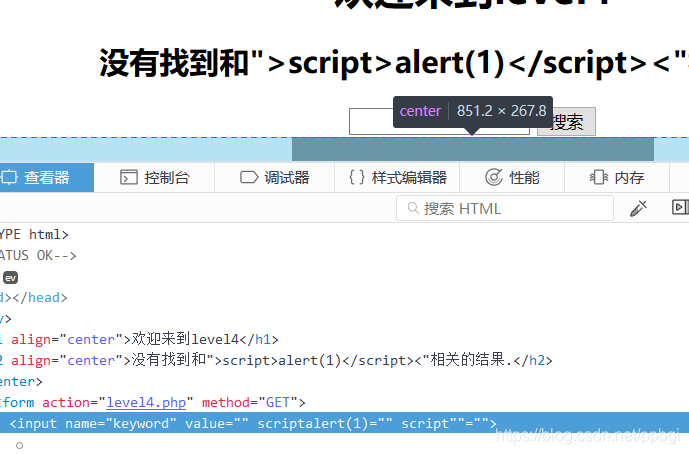Click the console icon beside 控制台

tap(129, 178)
